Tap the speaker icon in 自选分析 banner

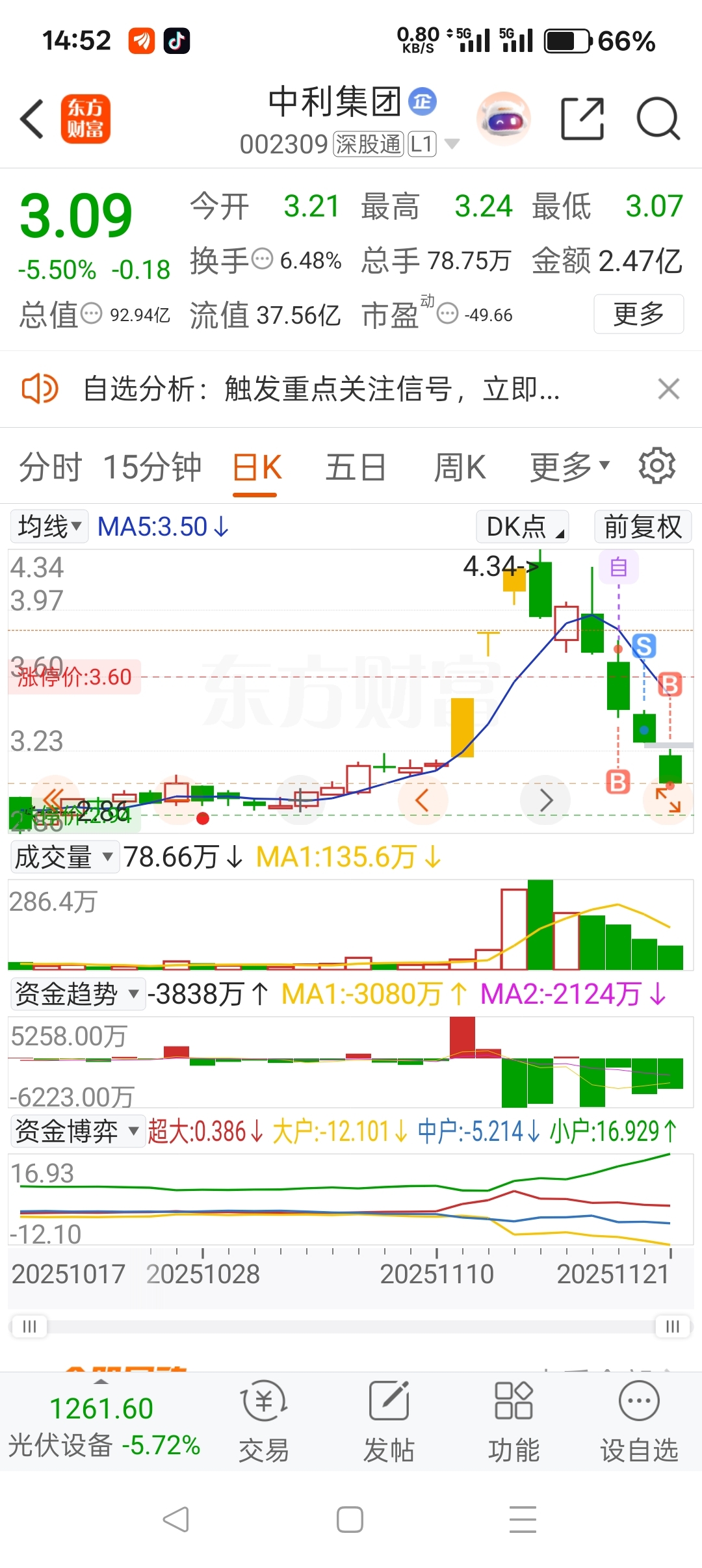click(x=40, y=389)
